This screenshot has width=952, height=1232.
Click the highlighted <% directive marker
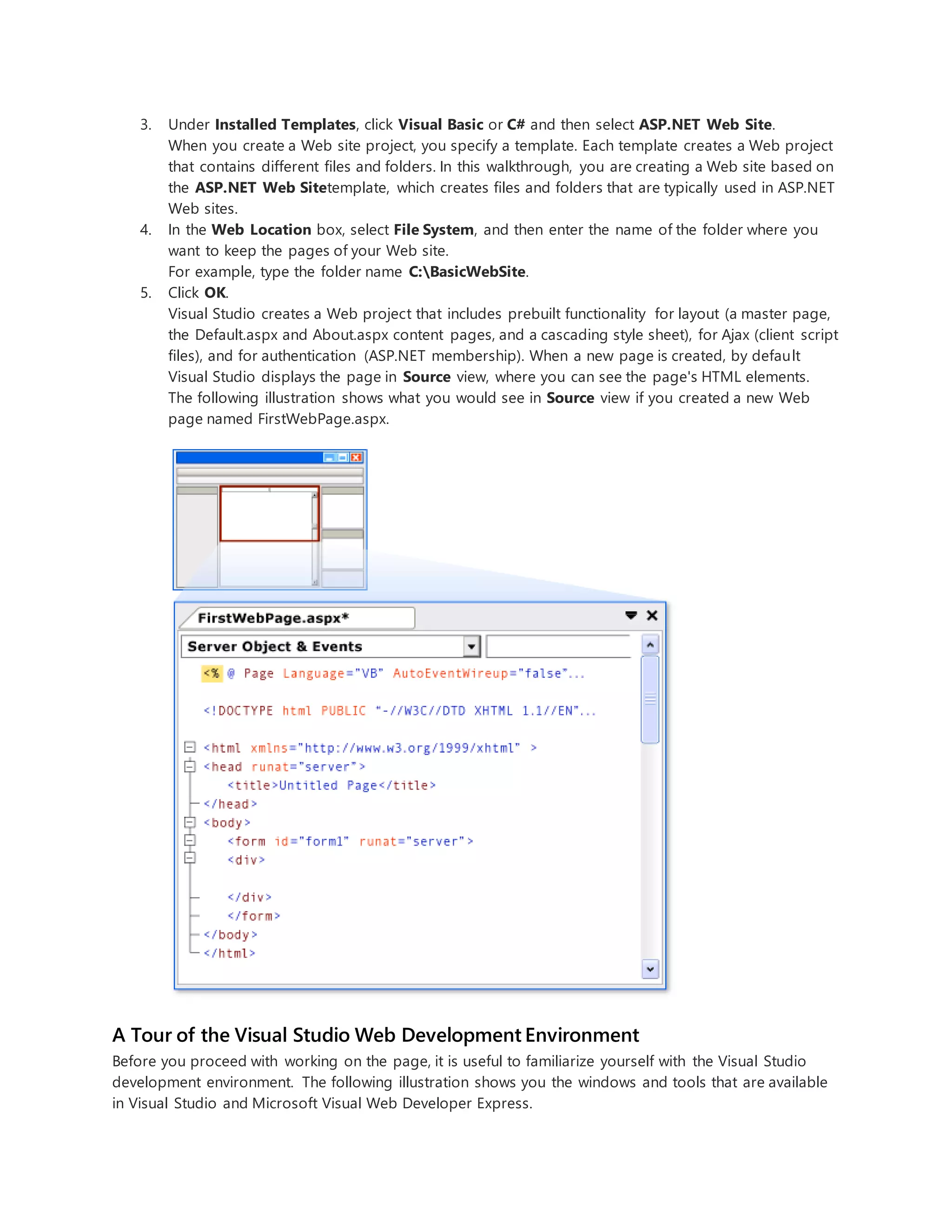(x=212, y=673)
